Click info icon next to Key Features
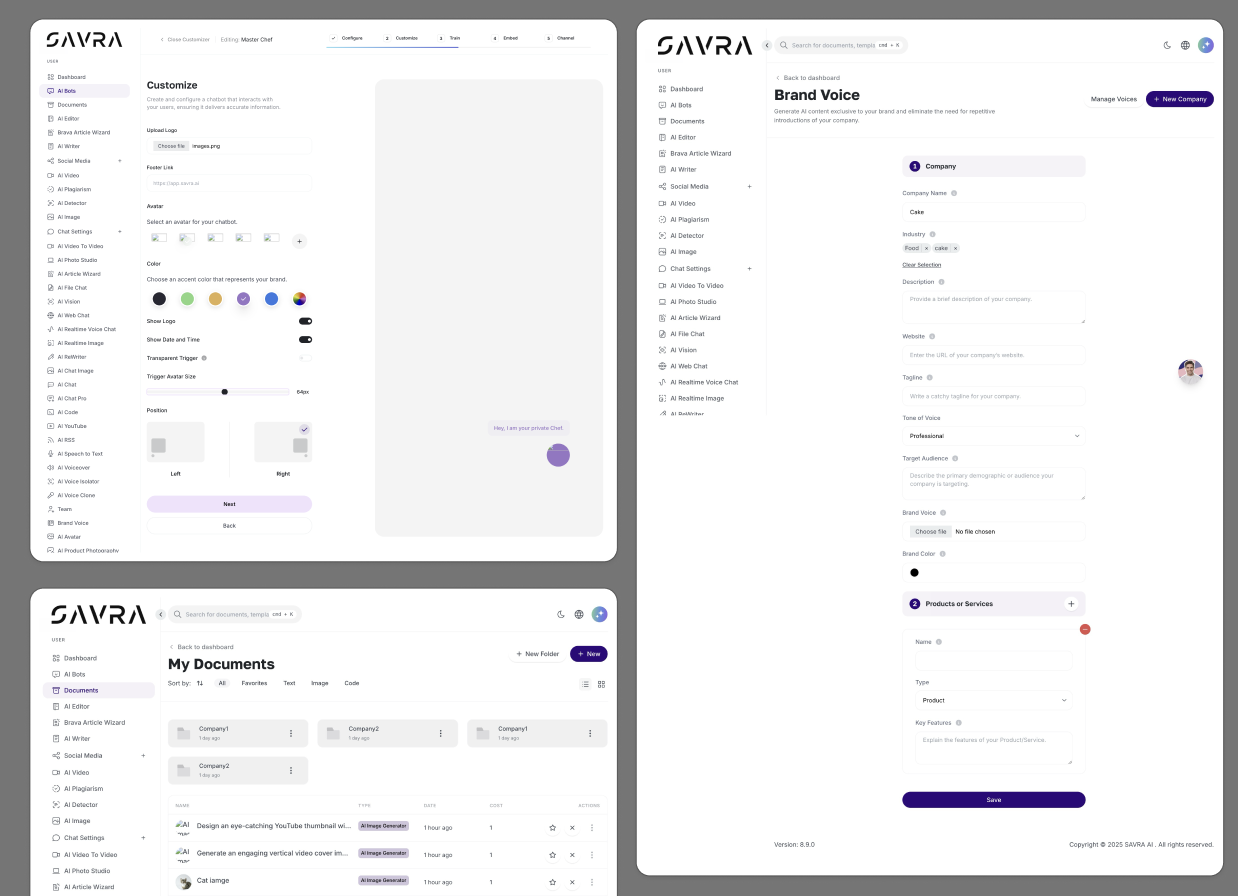 (x=958, y=722)
